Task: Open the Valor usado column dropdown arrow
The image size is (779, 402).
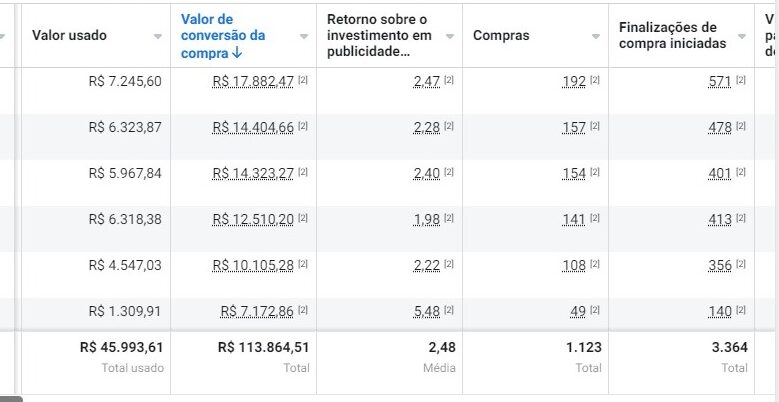Action: click(158, 36)
